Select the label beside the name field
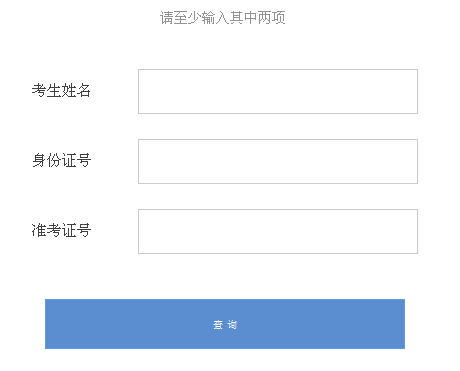This screenshot has width=460, height=371. click(61, 91)
